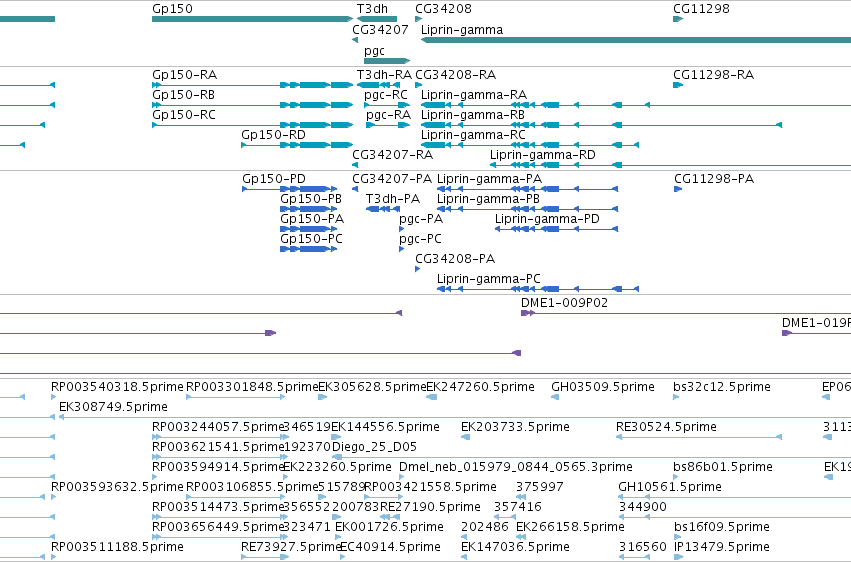Select the pgc-PC protein label
The height and width of the screenshot is (562, 851).
pyautogui.click(x=421, y=239)
